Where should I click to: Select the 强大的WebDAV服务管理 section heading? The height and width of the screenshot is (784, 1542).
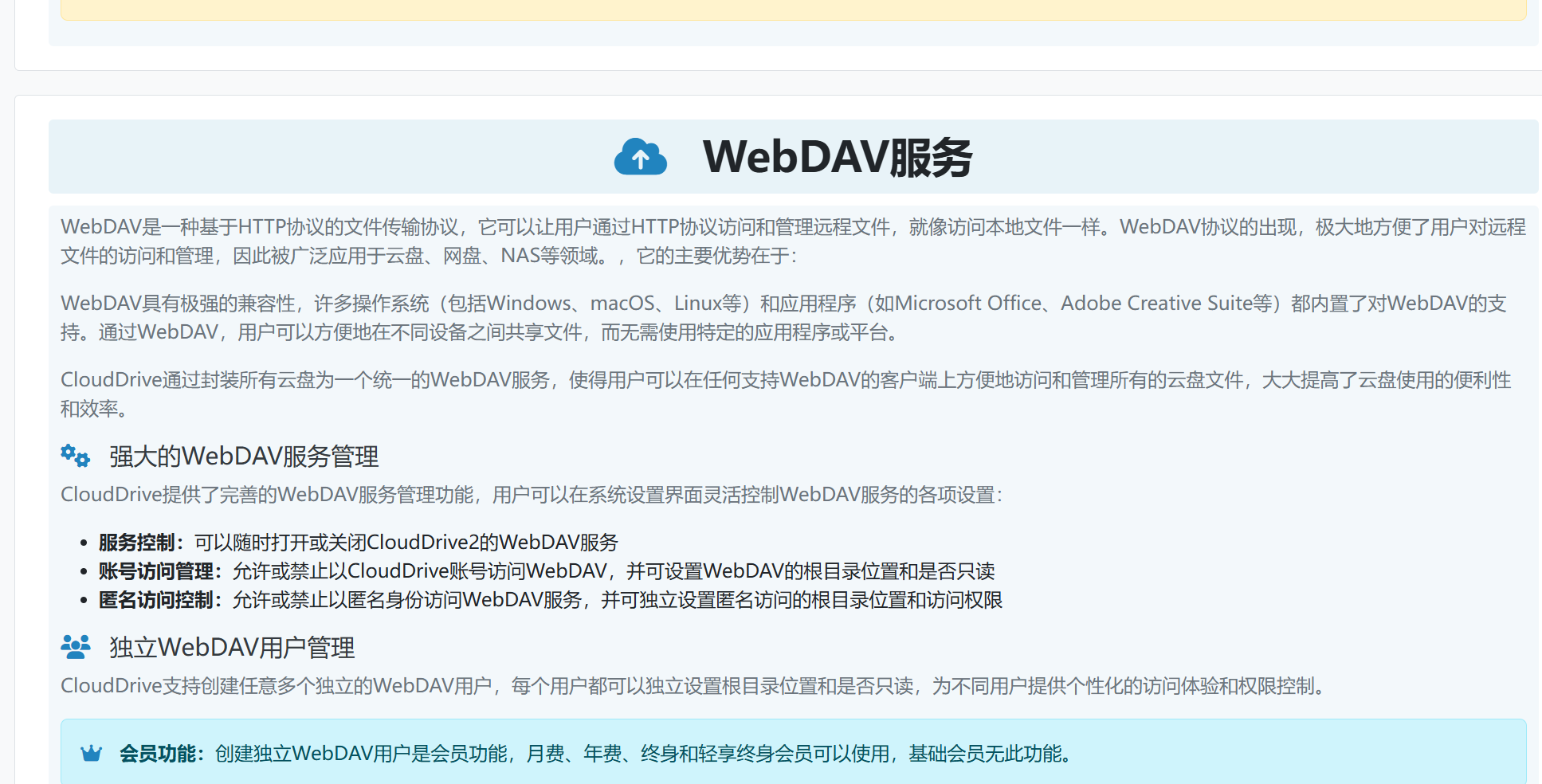pyautogui.click(x=244, y=457)
